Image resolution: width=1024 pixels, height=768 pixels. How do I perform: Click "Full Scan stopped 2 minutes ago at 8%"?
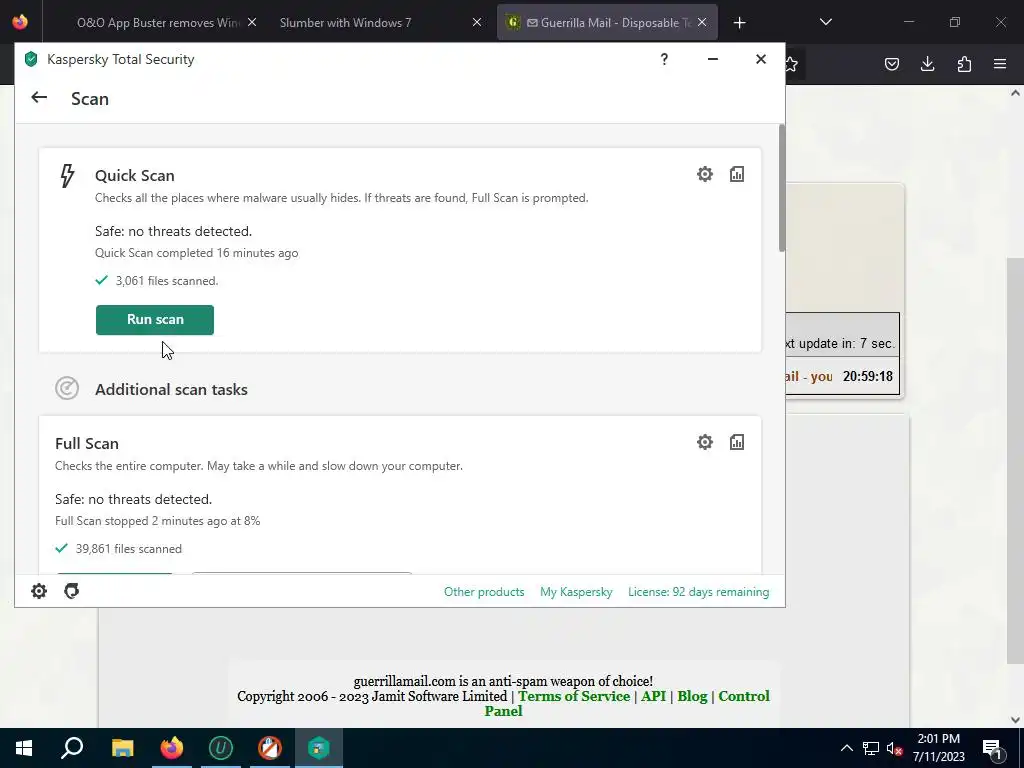[x=157, y=521]
